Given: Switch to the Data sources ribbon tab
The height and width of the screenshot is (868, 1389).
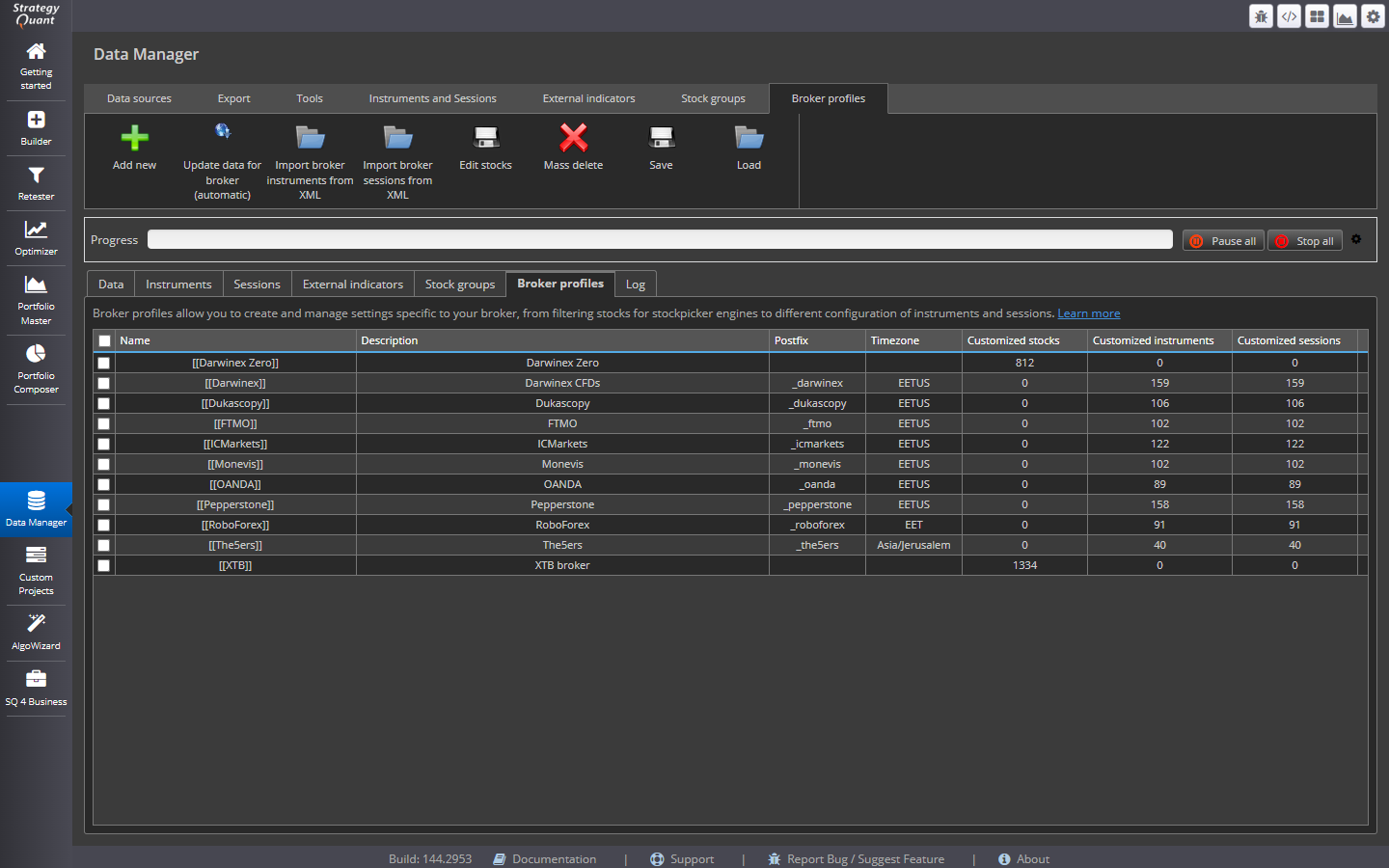Looking at the screenshot, I should [x=139, y=98].
